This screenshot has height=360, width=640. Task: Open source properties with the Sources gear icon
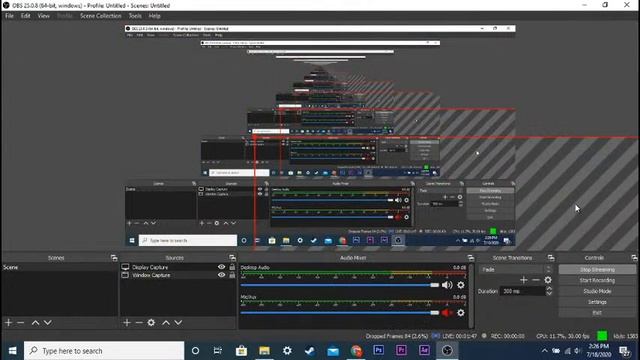click(151, 322)
